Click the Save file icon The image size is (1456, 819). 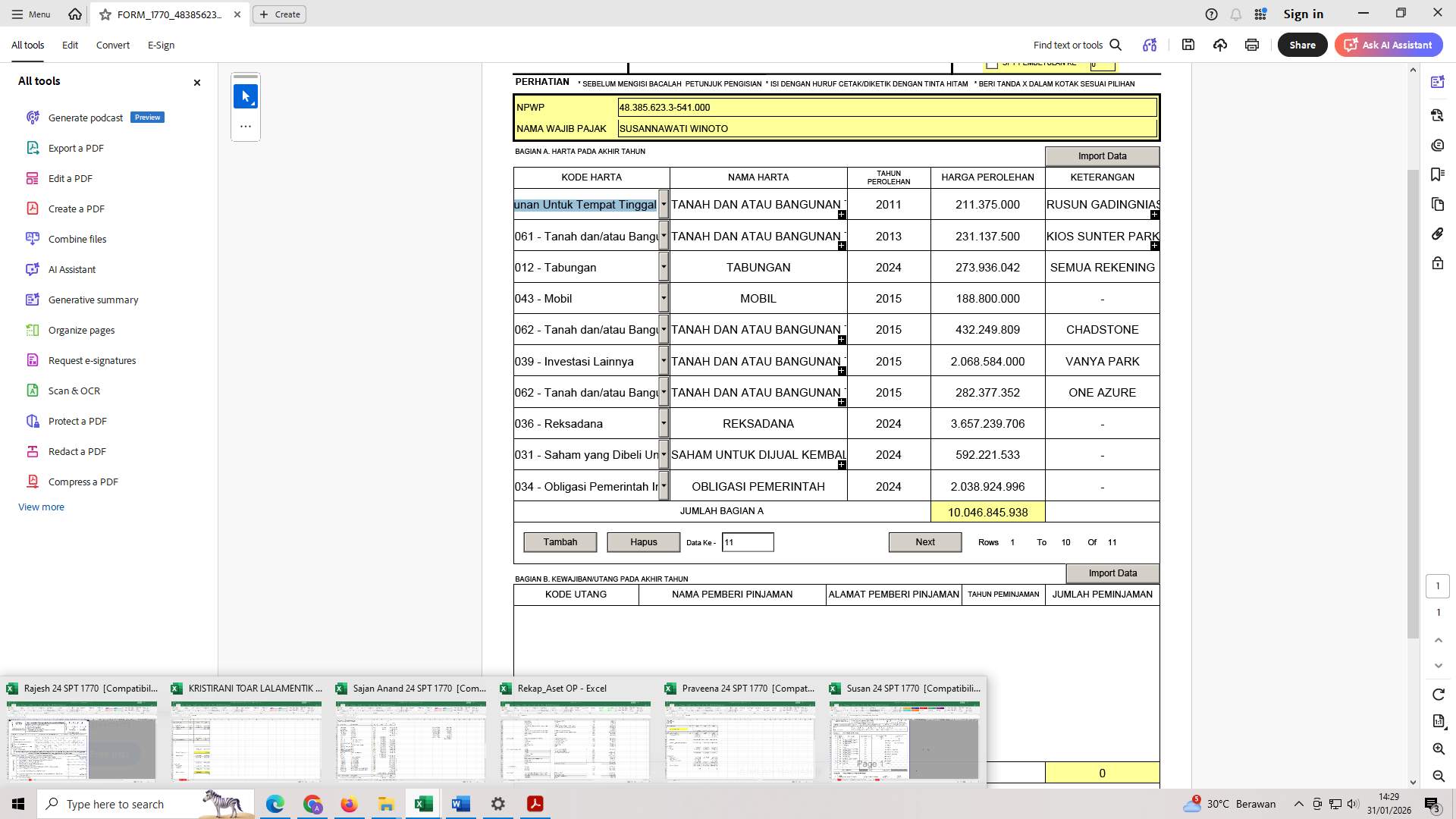click(x=1188, y=45)
